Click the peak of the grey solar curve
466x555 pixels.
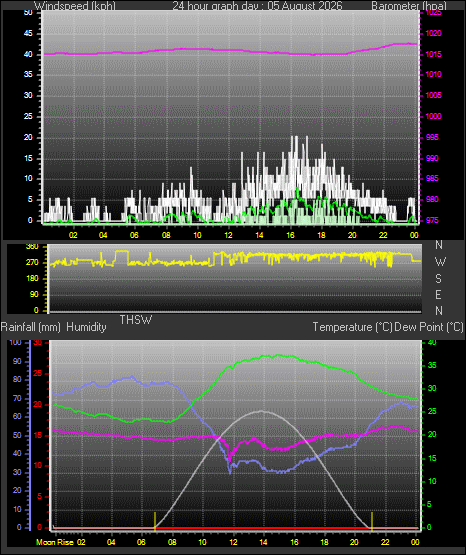click(261, 411)
